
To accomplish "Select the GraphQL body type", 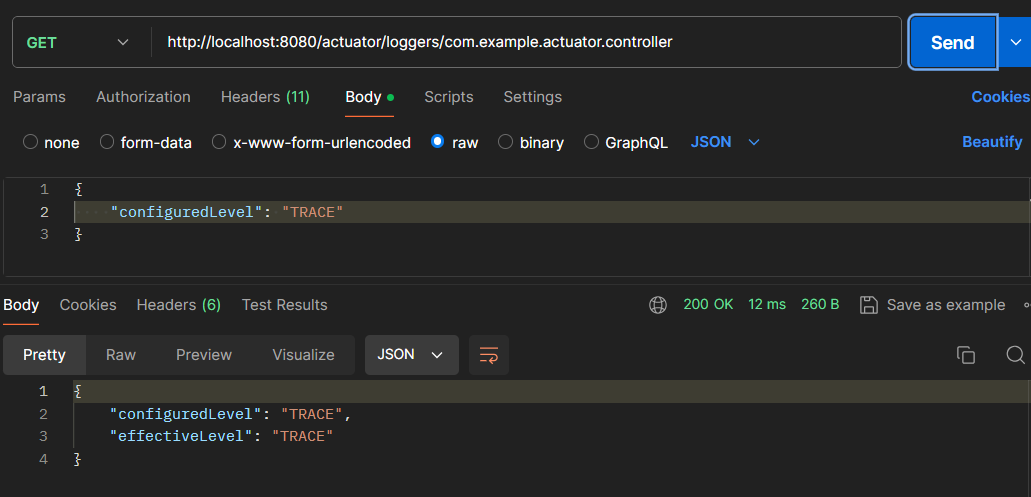I will pyautogui.click(x=592, y=142).
